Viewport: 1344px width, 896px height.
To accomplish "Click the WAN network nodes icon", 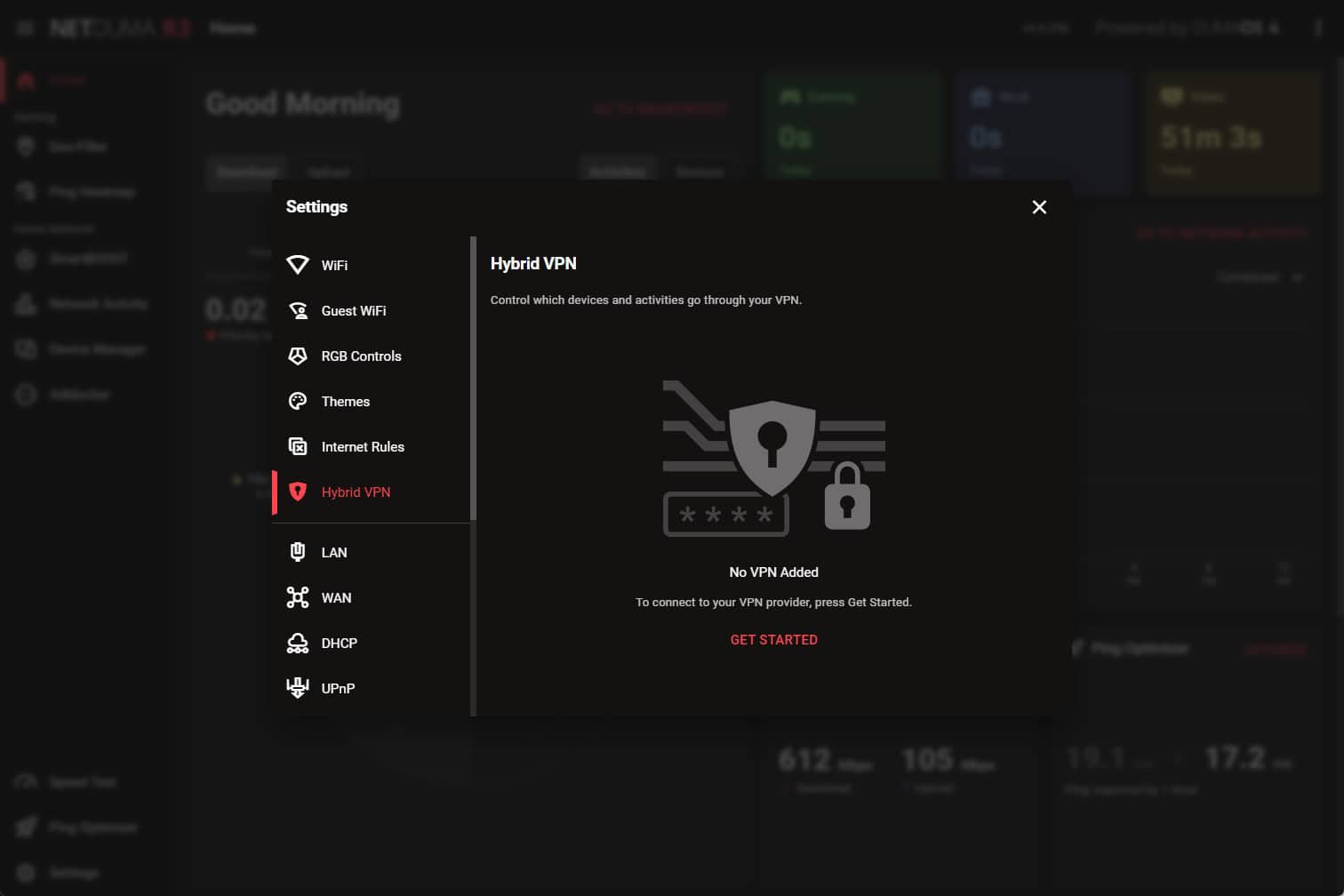I will point(298,597).
